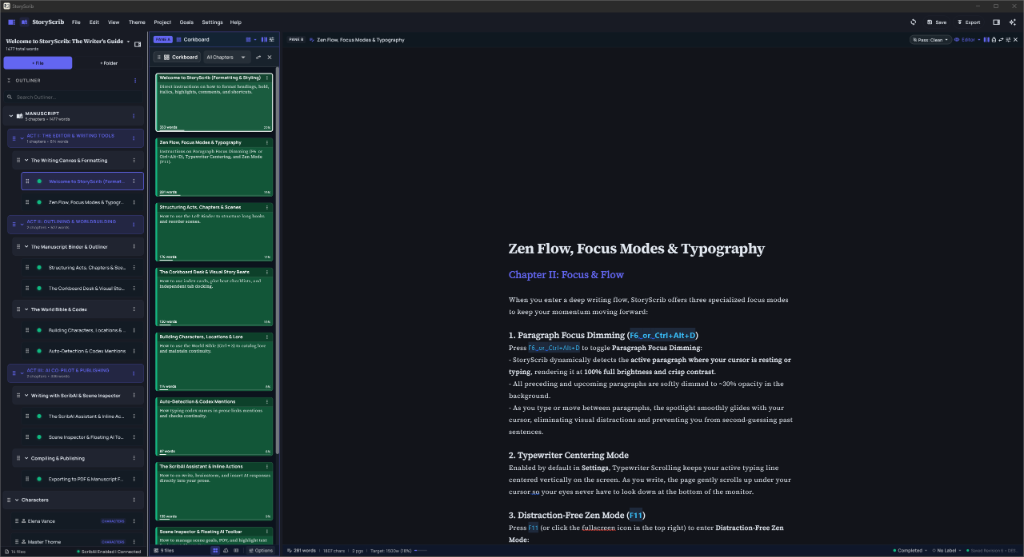Click the word target progress bar
Screen dimensions: 1024x557
[421, 550]
